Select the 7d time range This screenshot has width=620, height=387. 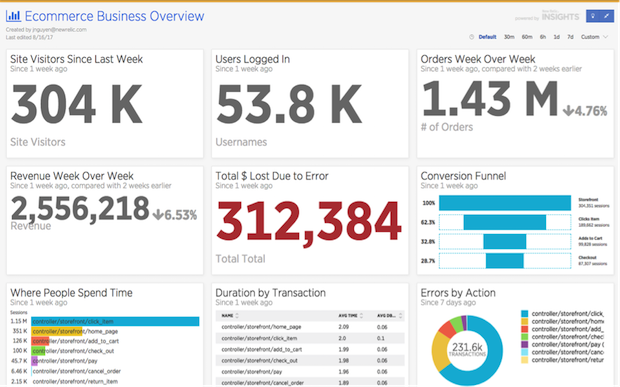(570, 37)
